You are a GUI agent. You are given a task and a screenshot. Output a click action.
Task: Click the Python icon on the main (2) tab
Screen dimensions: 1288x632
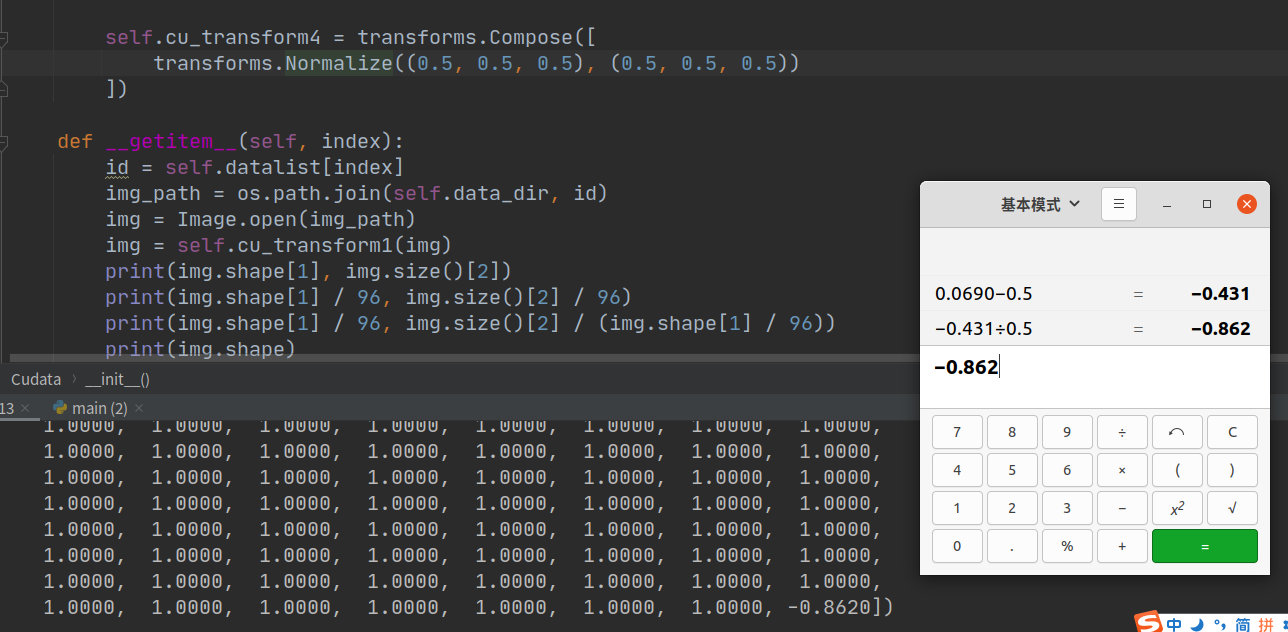(60, 407)
